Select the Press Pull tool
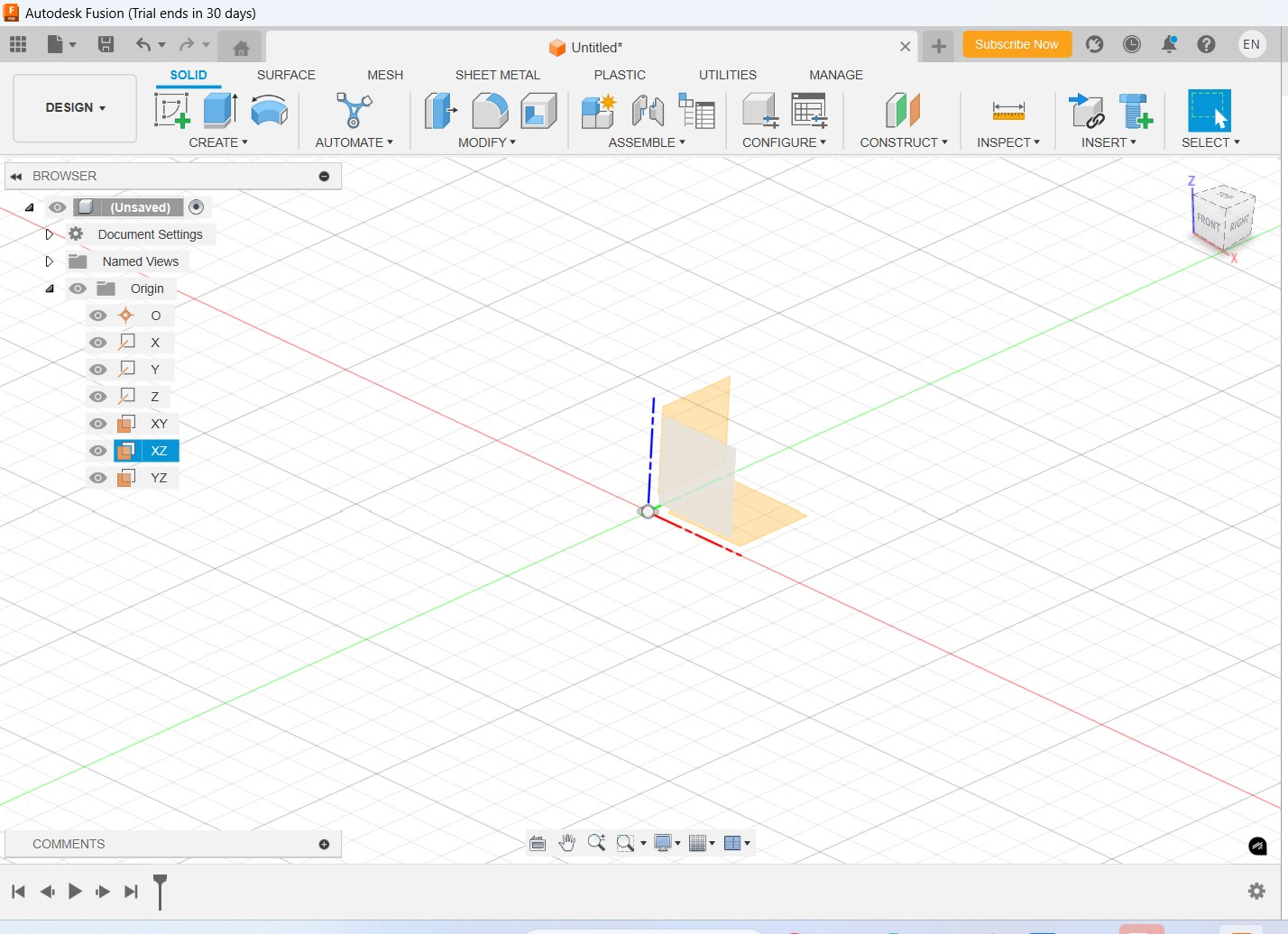This screenshot has height=934, width=1288. coord(441,110)
